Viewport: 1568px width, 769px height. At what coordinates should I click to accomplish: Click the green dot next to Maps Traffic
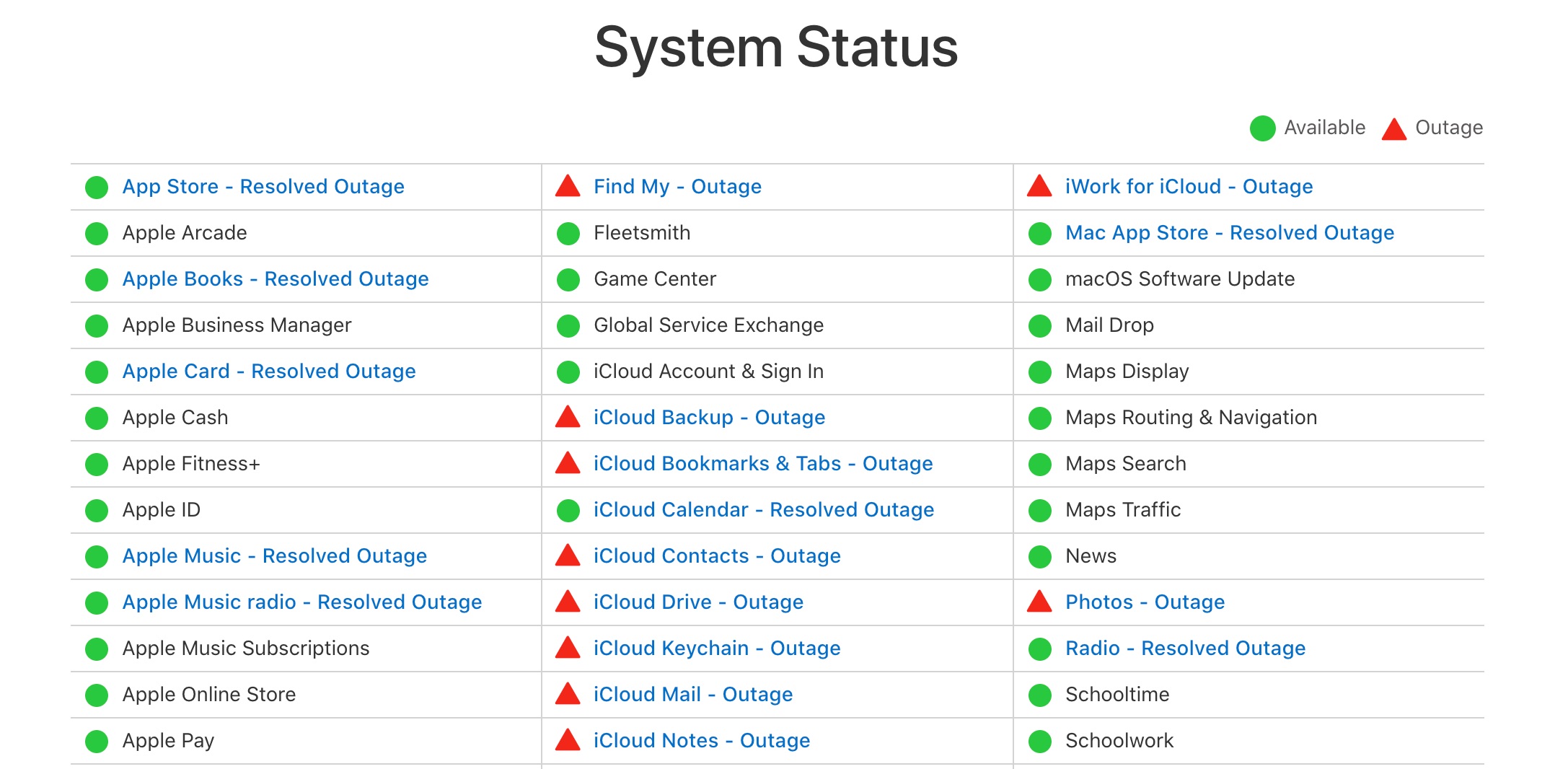(x=1040, y=511)
